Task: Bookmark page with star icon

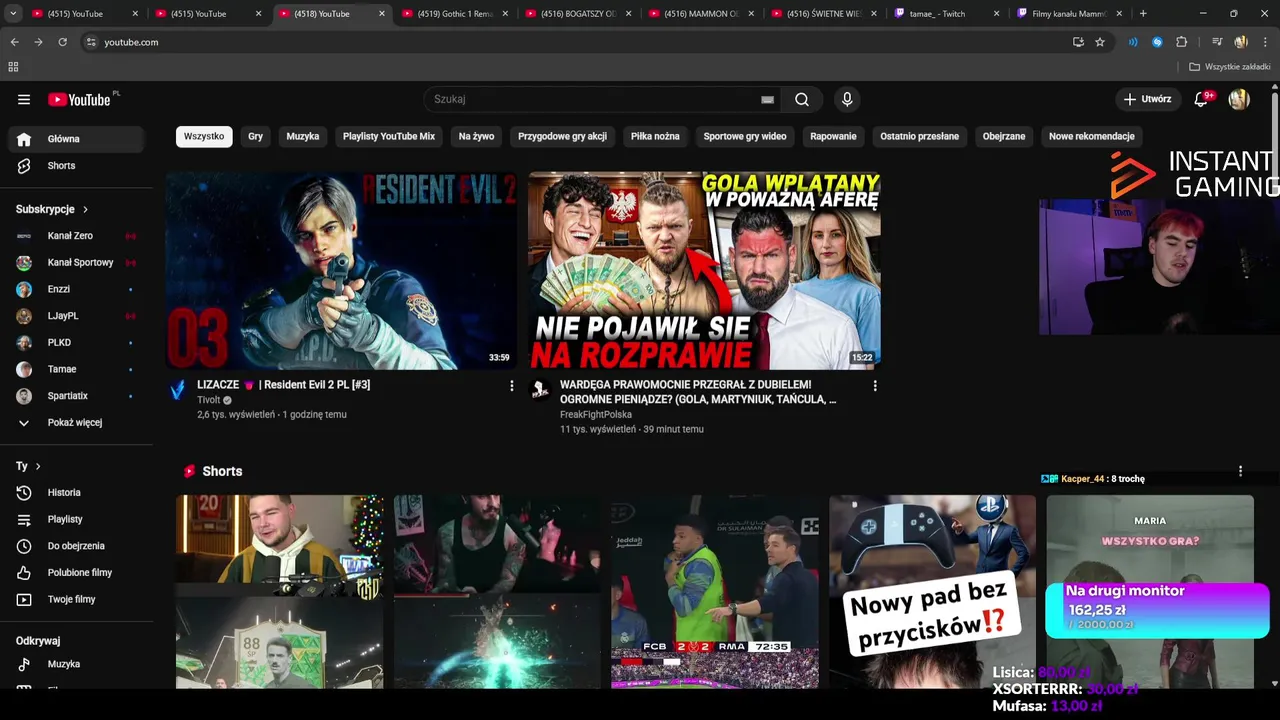Action: 1100,42
